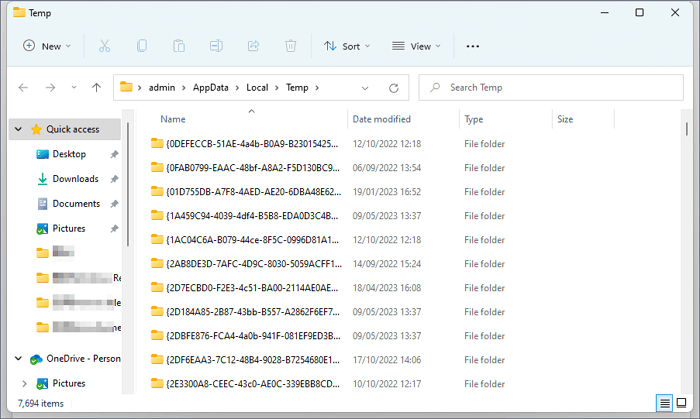700x419 pixels.
Task: Collapse the OneDrive - Personal node
Action: click(x=18, y=358)
